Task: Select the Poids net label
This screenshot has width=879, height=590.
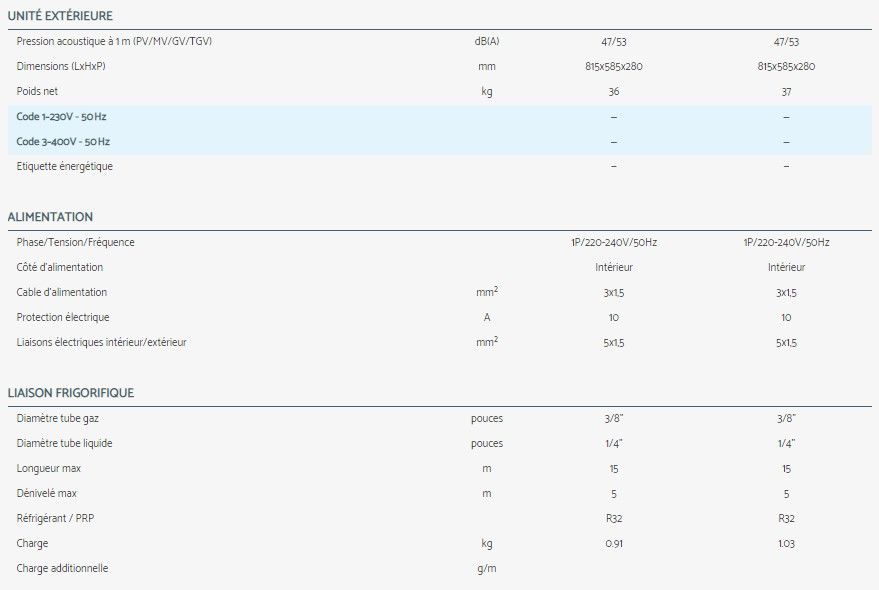Action: (37, 92)
